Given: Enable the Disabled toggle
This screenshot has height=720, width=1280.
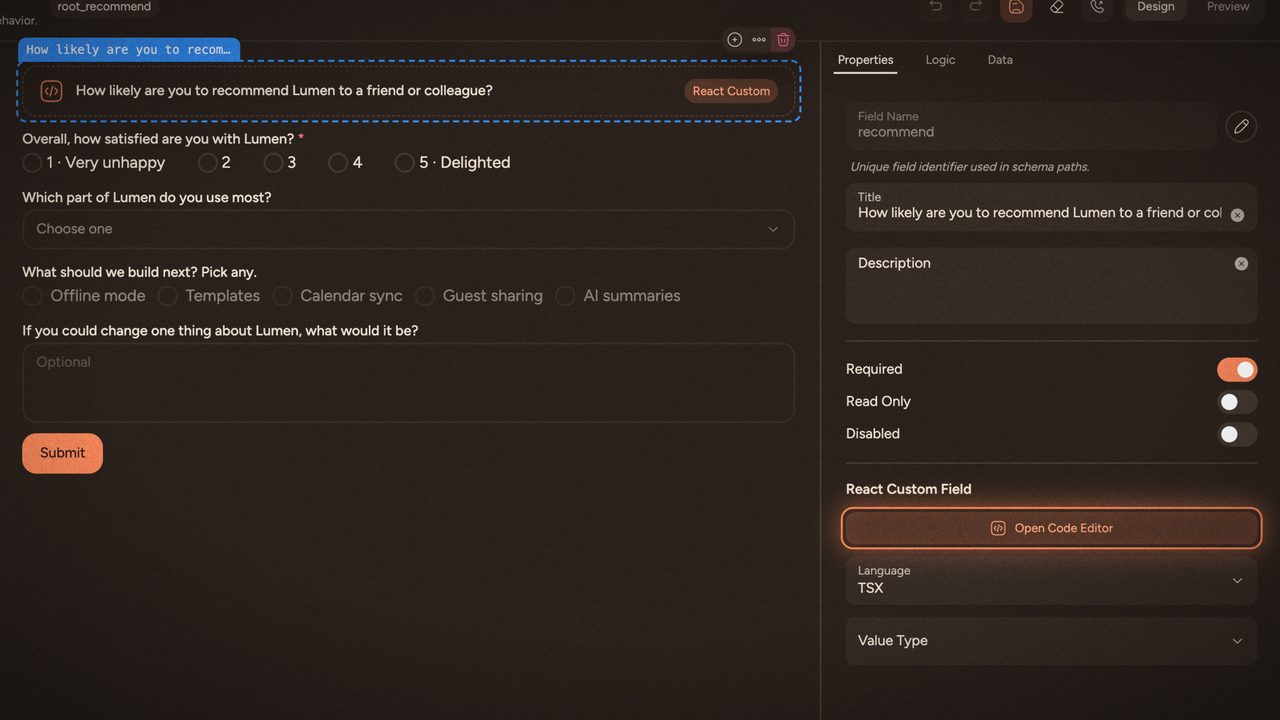Looking at the screenshot, I should click(x=1237, y=434).
